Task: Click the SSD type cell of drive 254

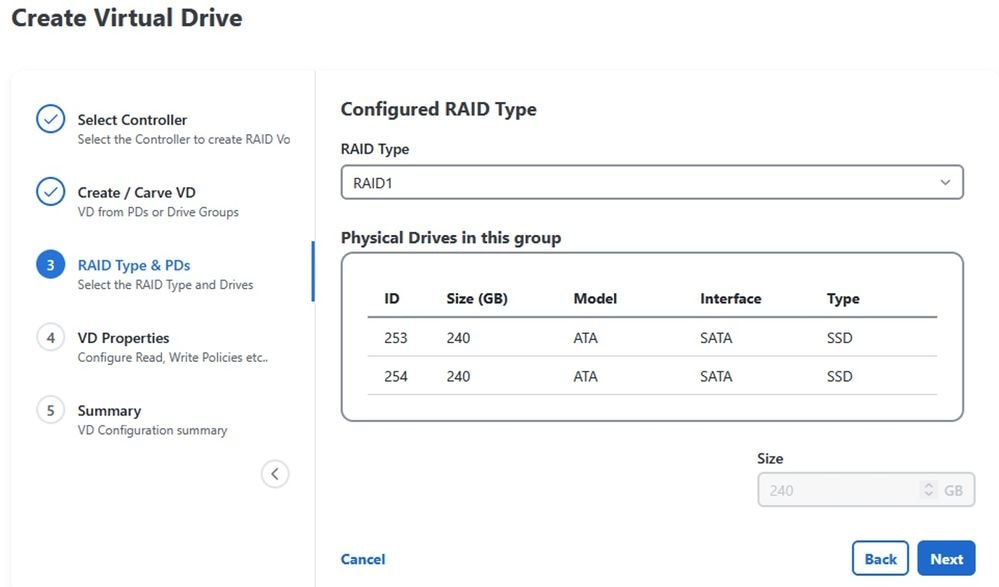Action: [840, 376]
